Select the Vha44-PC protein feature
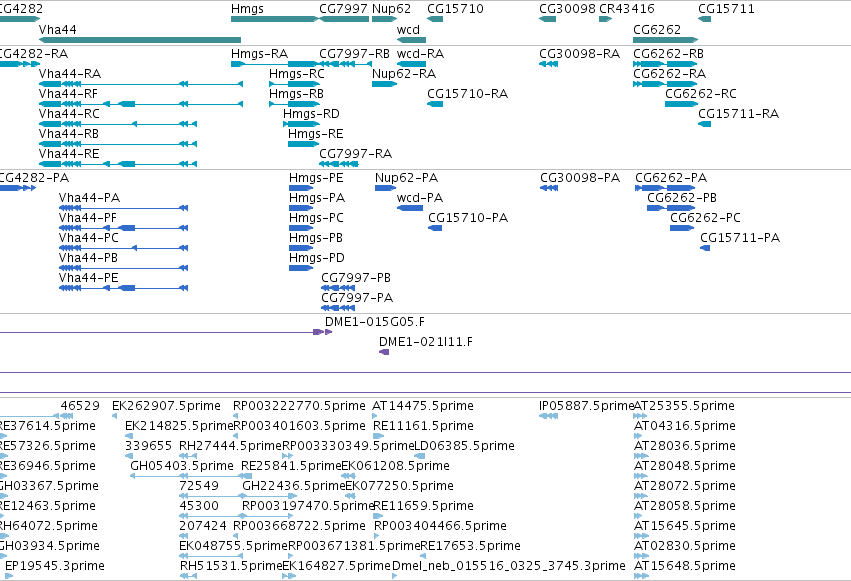851x581 pixels. [x=124, y=248]
